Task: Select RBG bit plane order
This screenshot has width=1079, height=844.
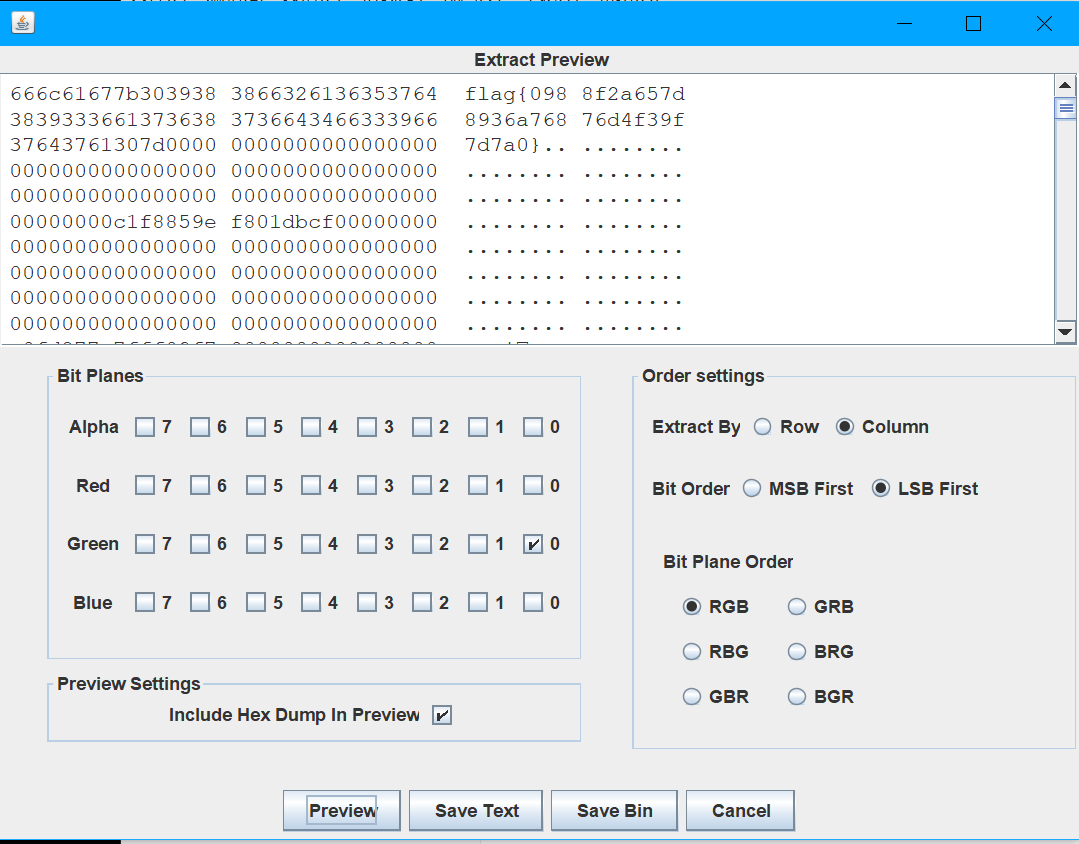Action: 692,651
